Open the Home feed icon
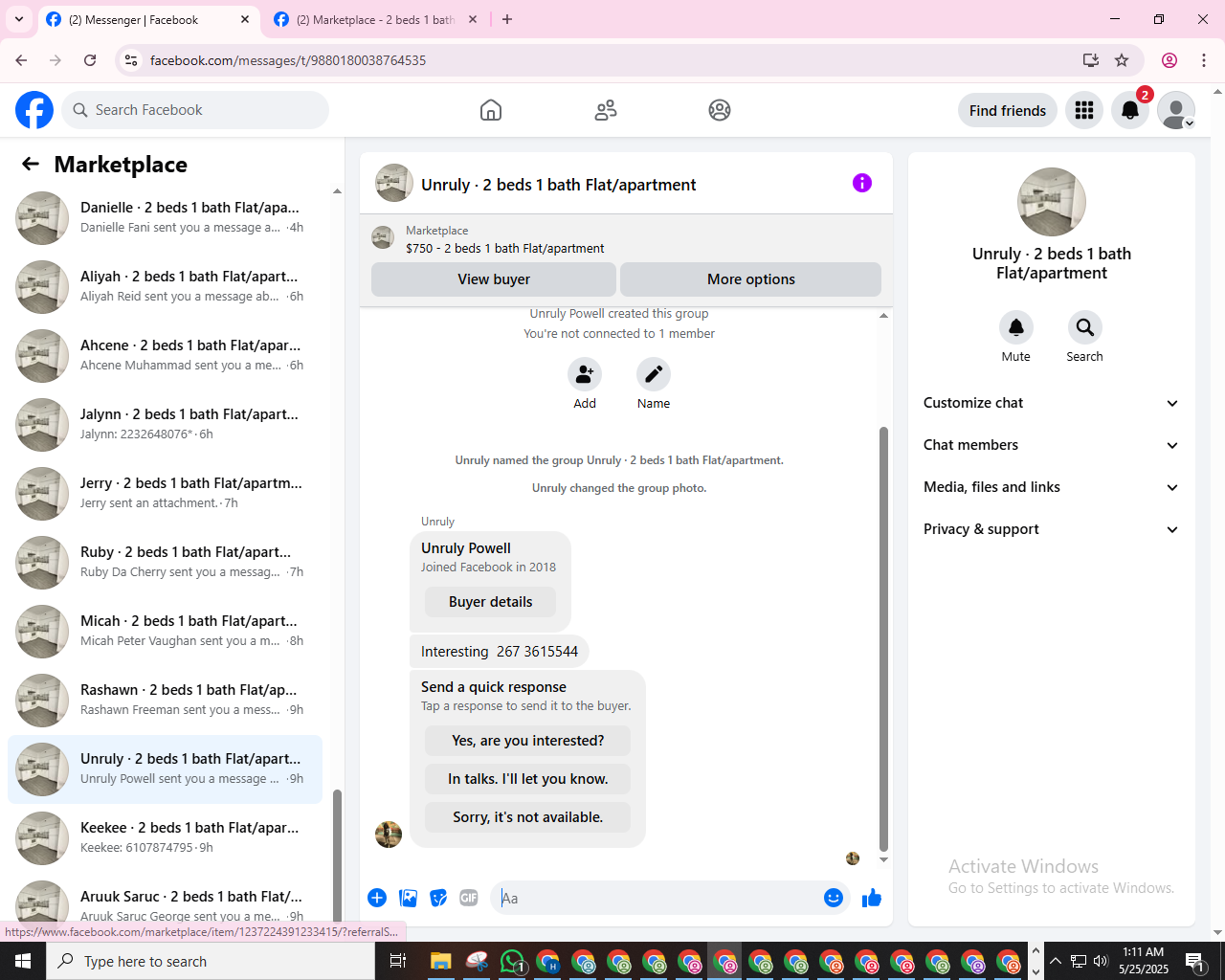Image resolution: width=1225 pixels, height=980 pixels. click(x=491, y=110)
